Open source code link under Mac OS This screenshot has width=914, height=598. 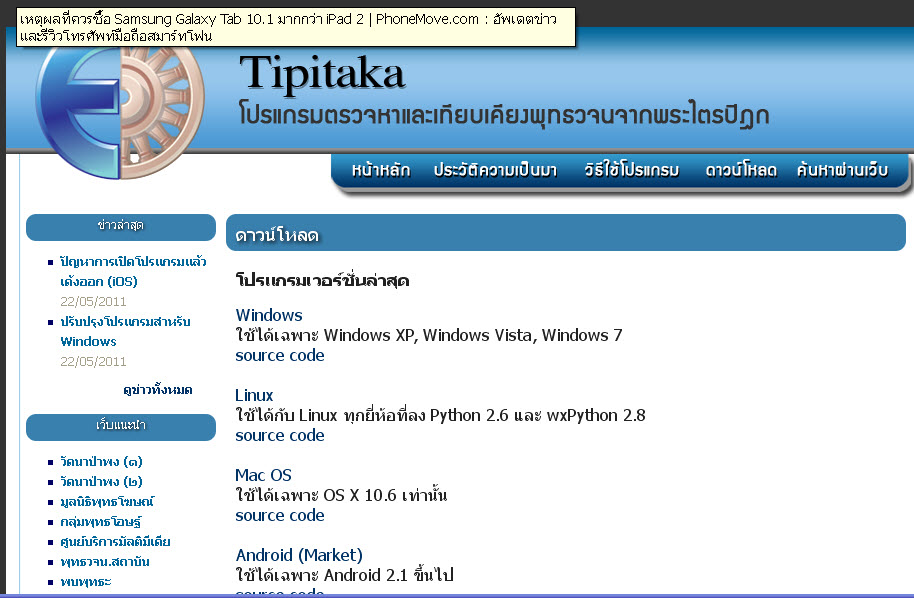(x=280, y=515)
